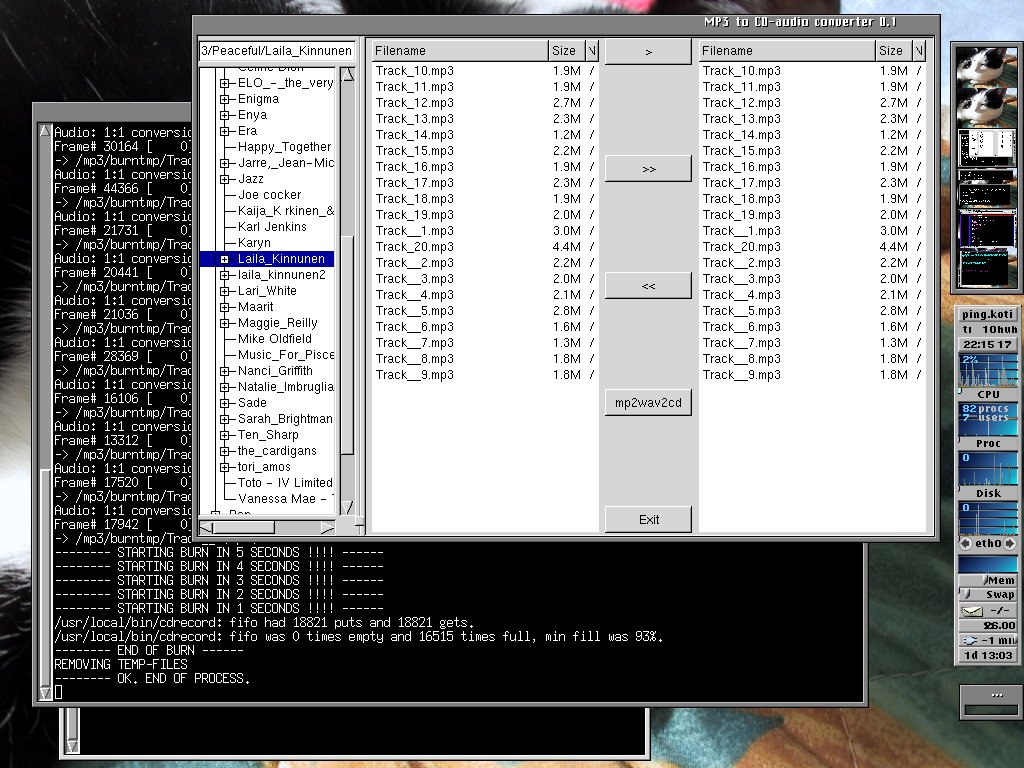Expand the Enigma folder in the tree
The width and height of the screenshot is (1024, 768).
click(x=226, y=99)
